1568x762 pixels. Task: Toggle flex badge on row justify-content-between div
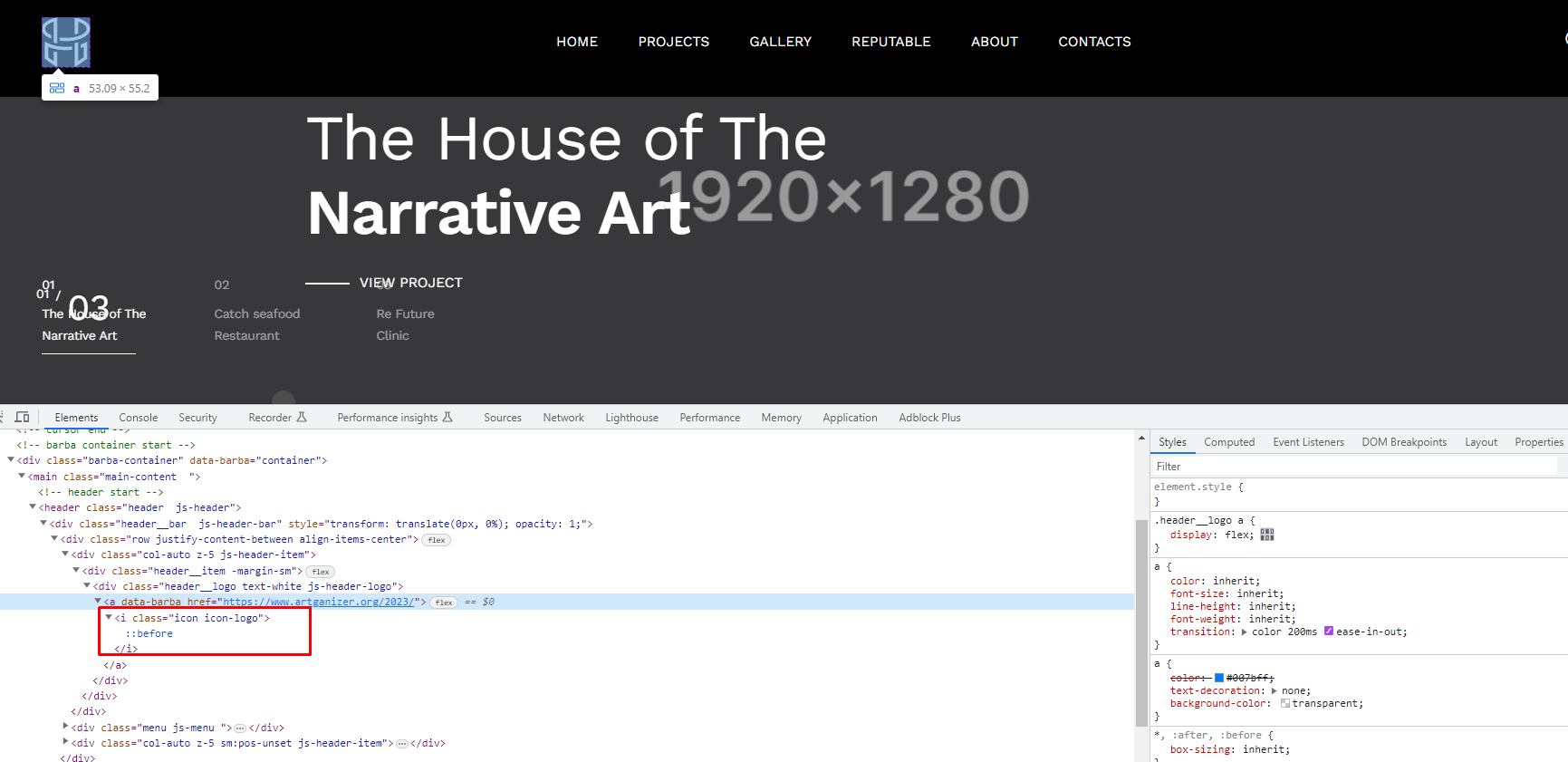(437, 540)
